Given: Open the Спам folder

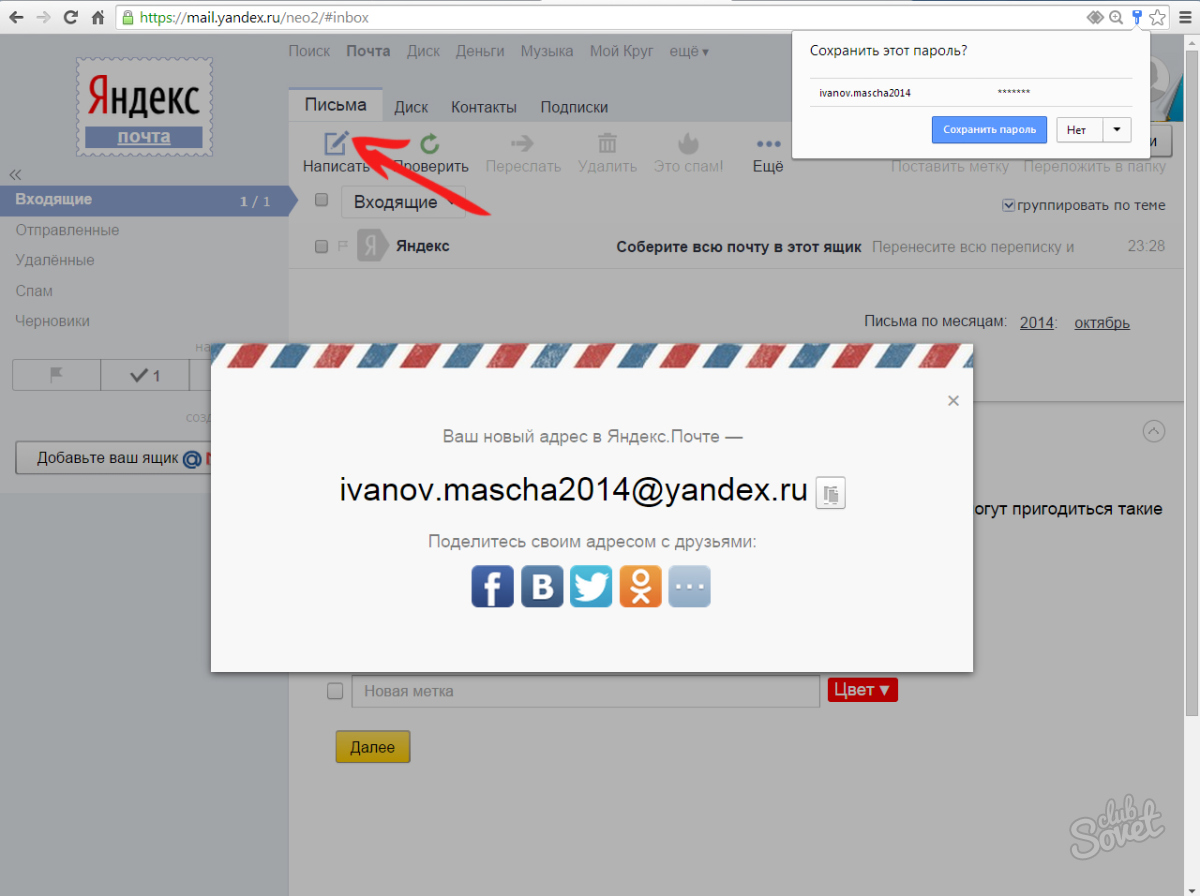Looking at the screenshot, I should (34, 291).
